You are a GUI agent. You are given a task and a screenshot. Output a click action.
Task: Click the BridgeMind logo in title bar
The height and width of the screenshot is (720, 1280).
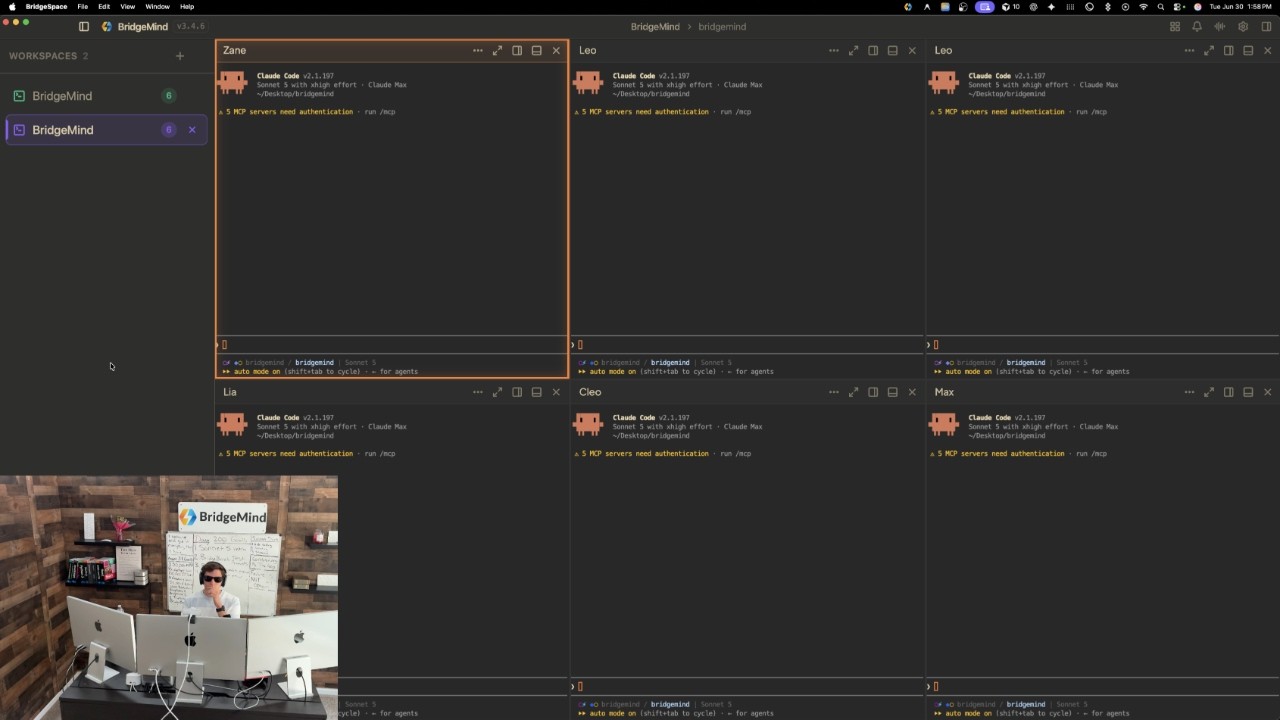coord(107,27)
